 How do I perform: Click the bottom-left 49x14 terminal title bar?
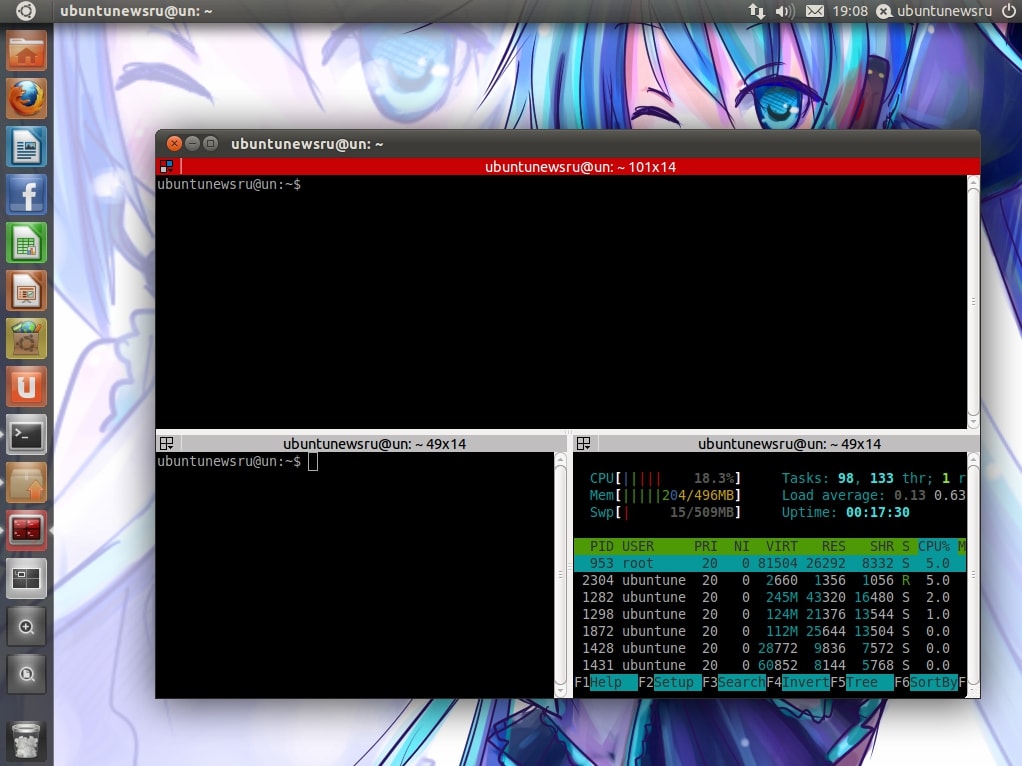pos(362,444)
